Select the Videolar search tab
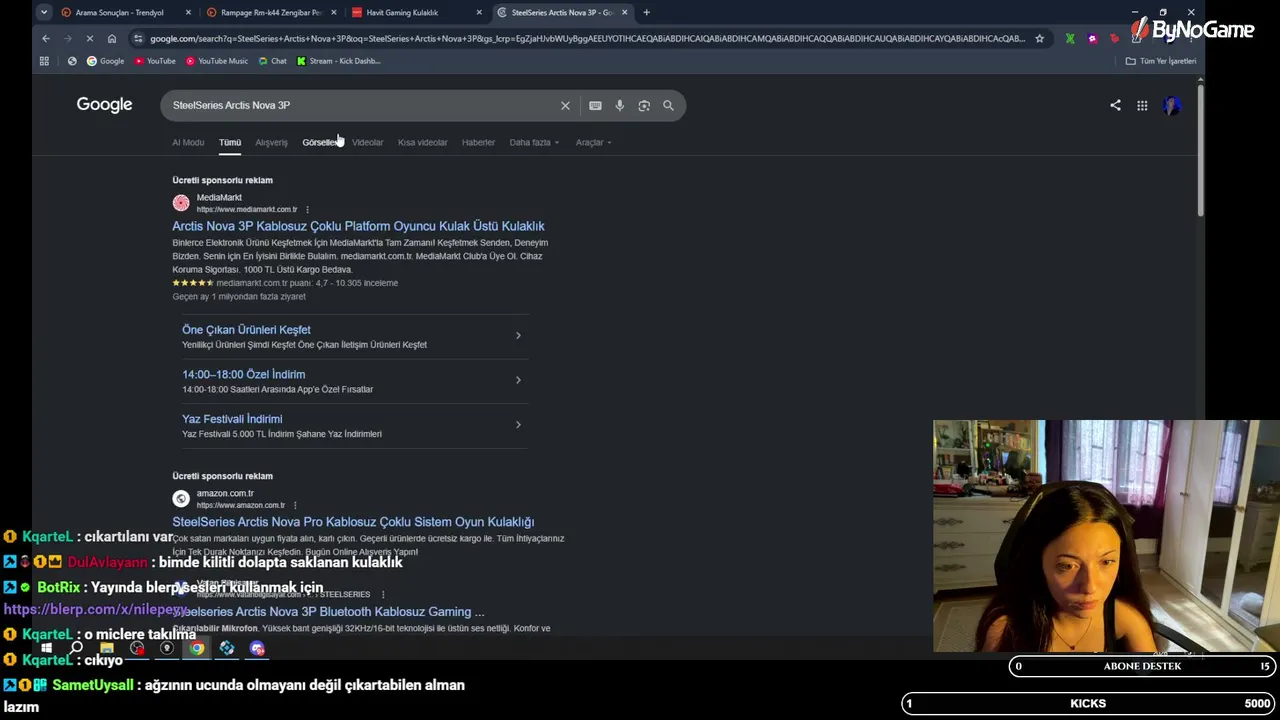Screen dimensions: 1280x720 tap(367, 142)
